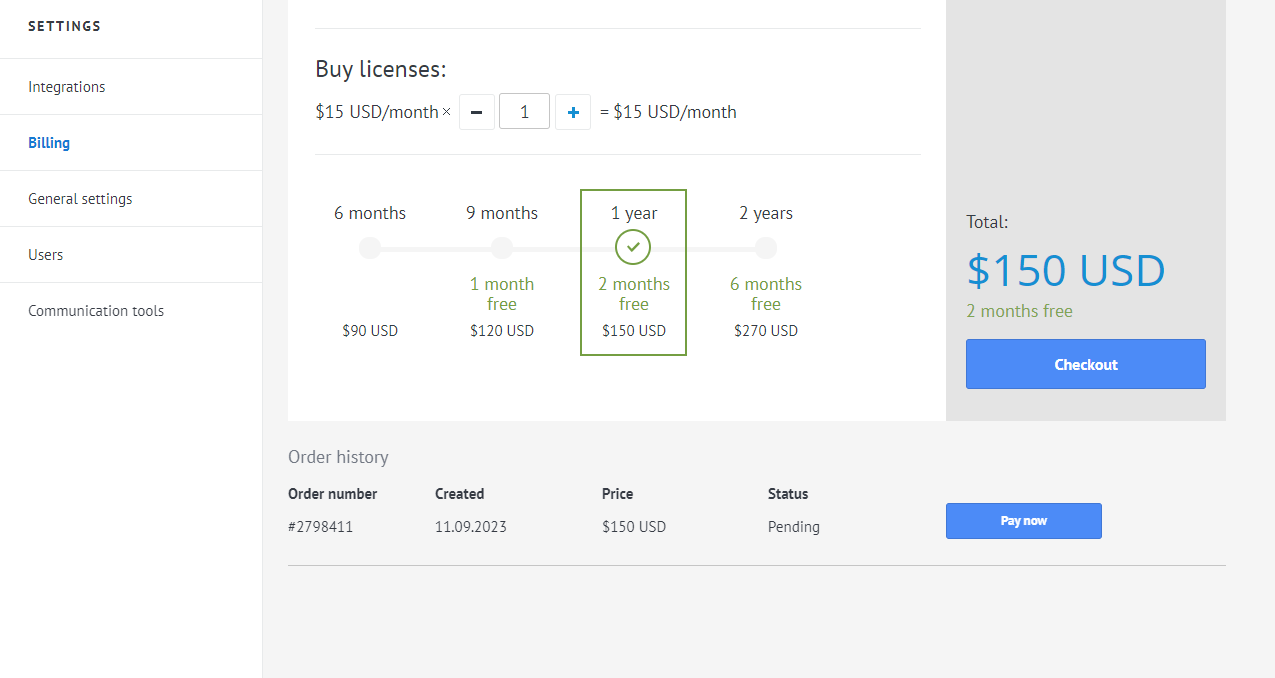Choose the $270 USD price option

coord(766,331)
